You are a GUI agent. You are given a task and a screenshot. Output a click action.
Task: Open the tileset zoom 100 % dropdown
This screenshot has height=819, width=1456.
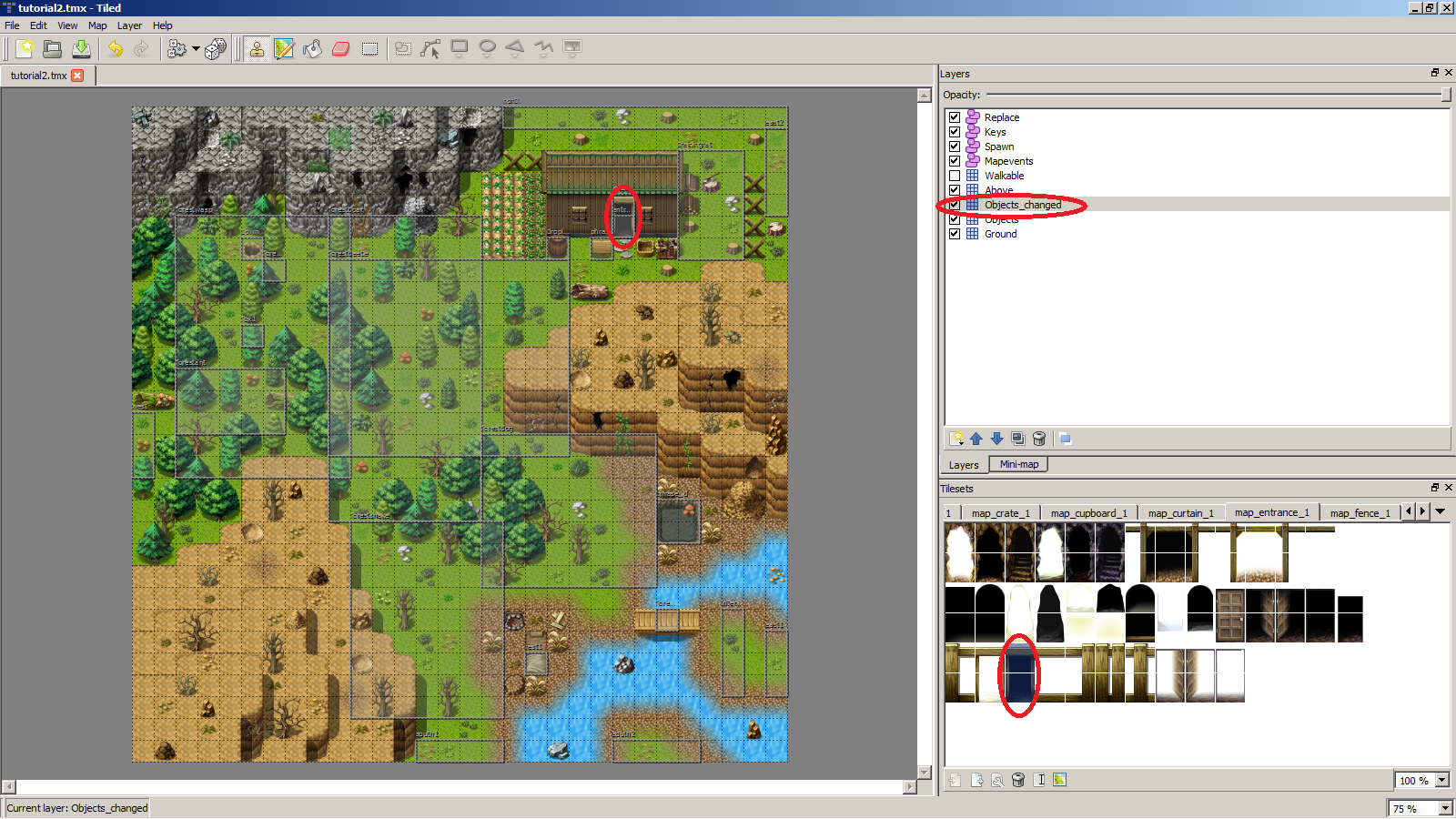click(1442, 781)
